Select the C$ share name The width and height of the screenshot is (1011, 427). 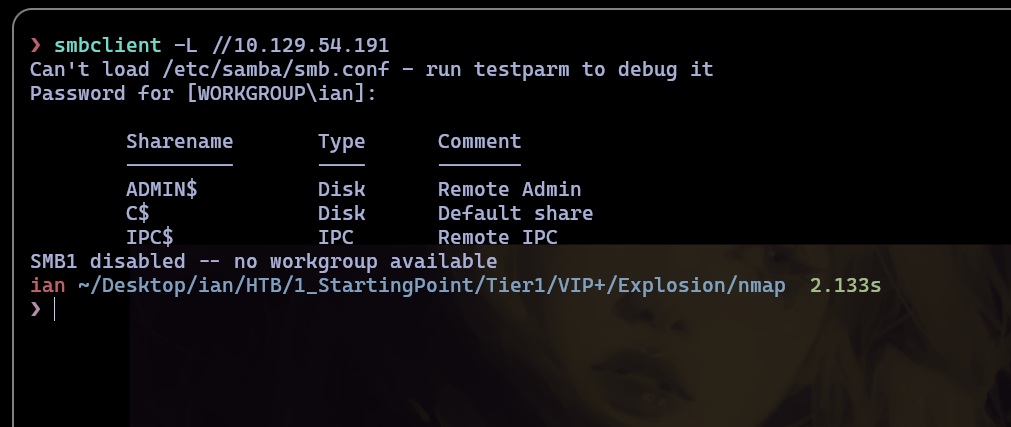(x=138, y=213)
